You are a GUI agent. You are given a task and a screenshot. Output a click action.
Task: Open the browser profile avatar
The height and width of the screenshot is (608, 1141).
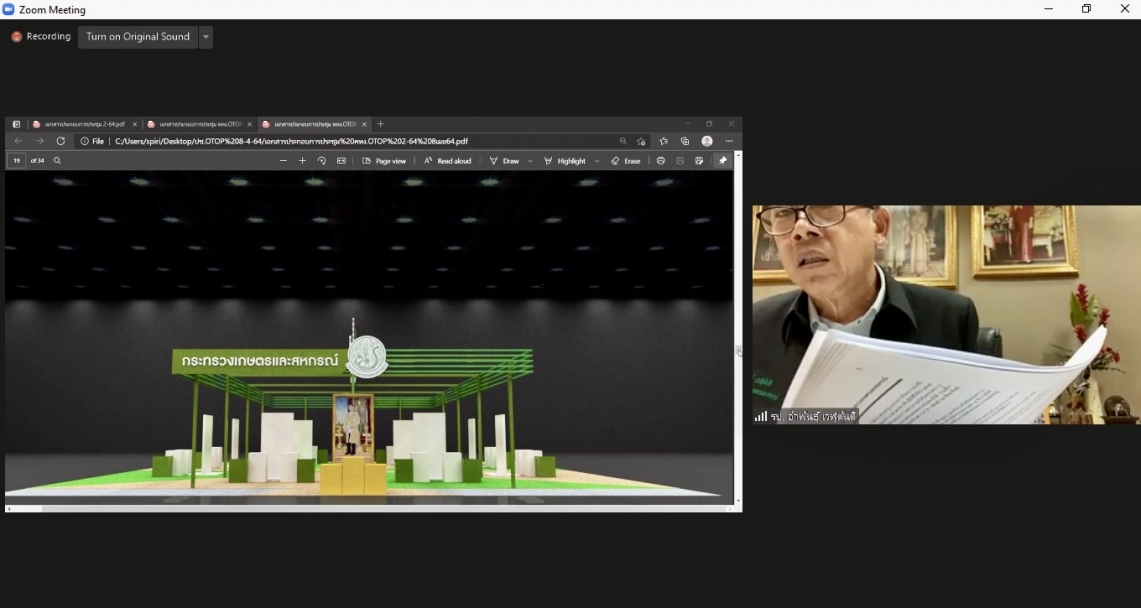[707, 141]
